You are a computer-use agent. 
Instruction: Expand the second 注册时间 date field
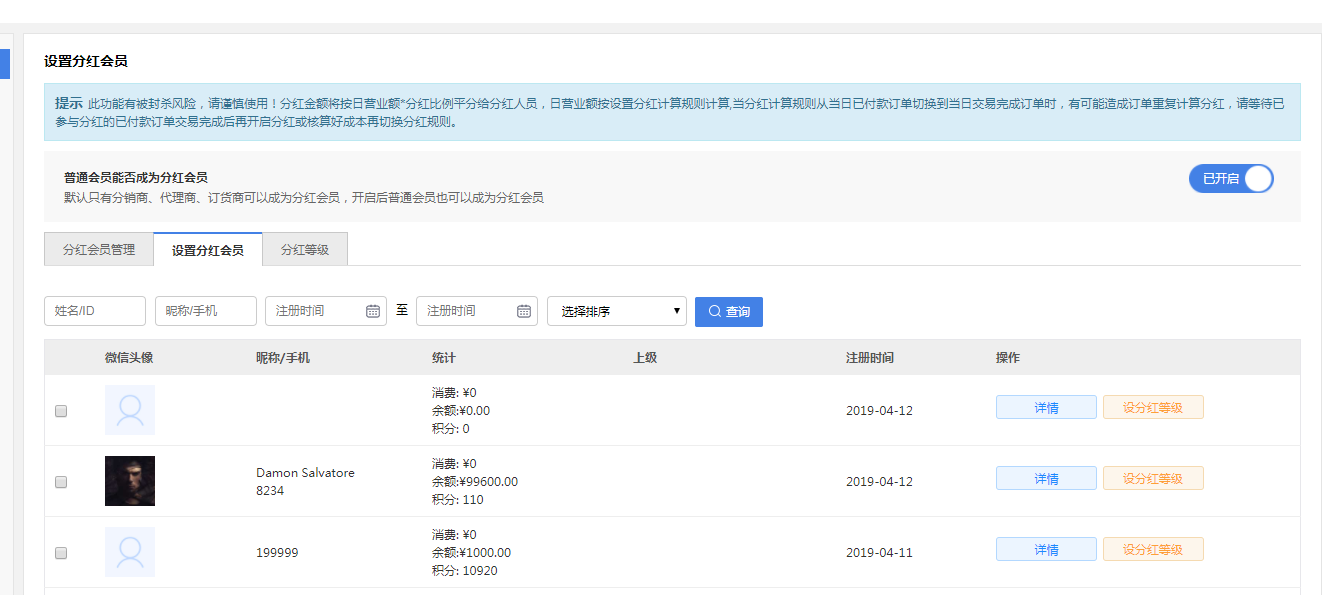pyautogui.click(x=477, y=310)
